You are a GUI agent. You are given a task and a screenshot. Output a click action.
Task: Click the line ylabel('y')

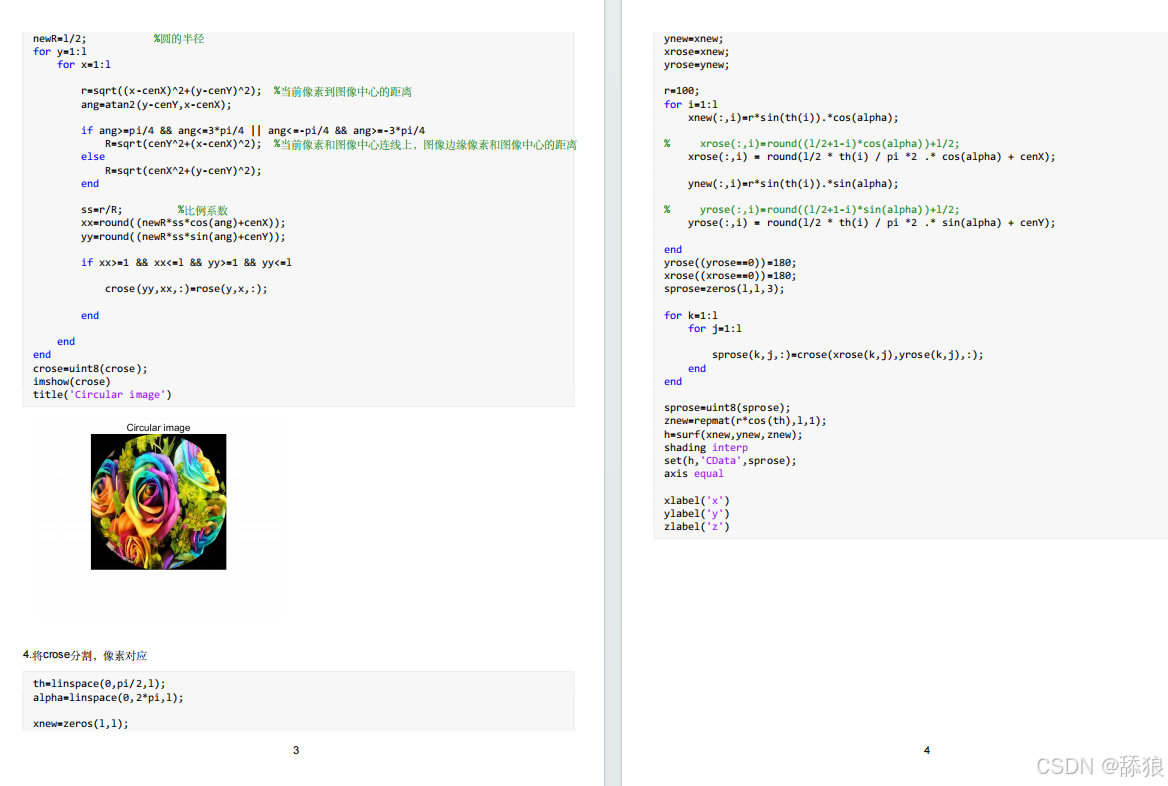pyautogui.click(x=696, y=514)
